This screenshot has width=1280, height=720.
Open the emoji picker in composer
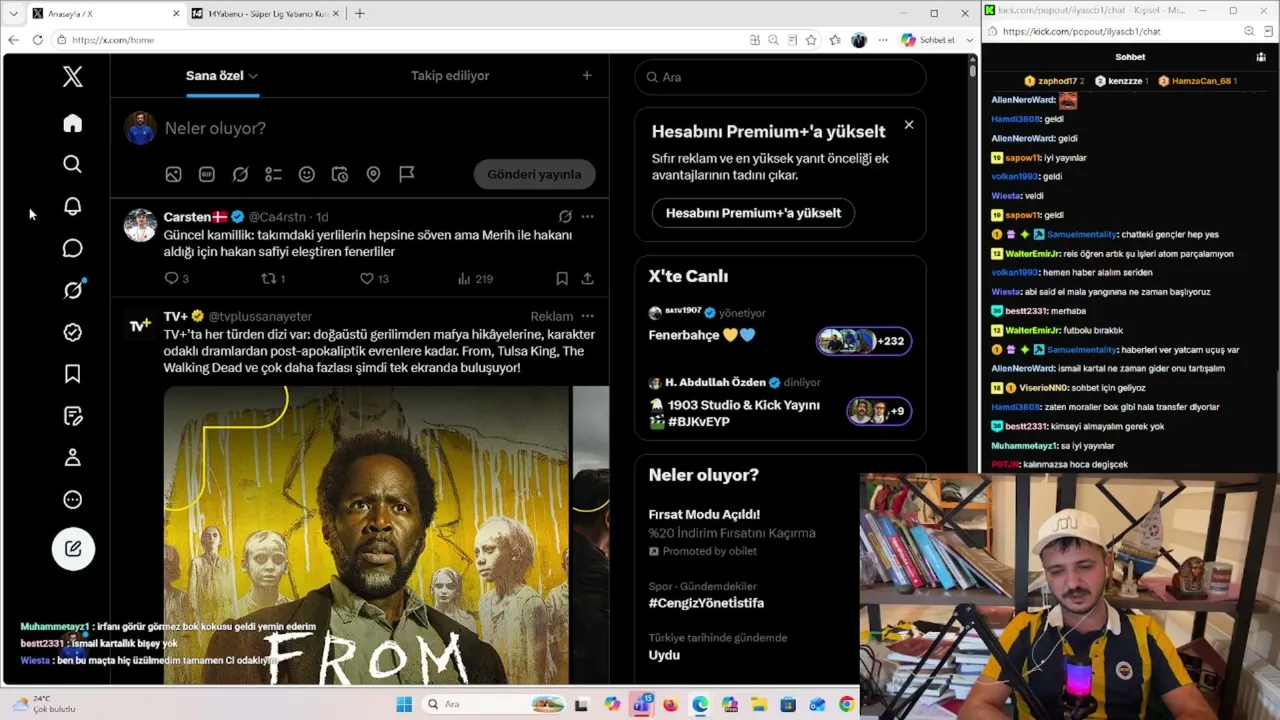pyautogui.click(x=307, y=174)
